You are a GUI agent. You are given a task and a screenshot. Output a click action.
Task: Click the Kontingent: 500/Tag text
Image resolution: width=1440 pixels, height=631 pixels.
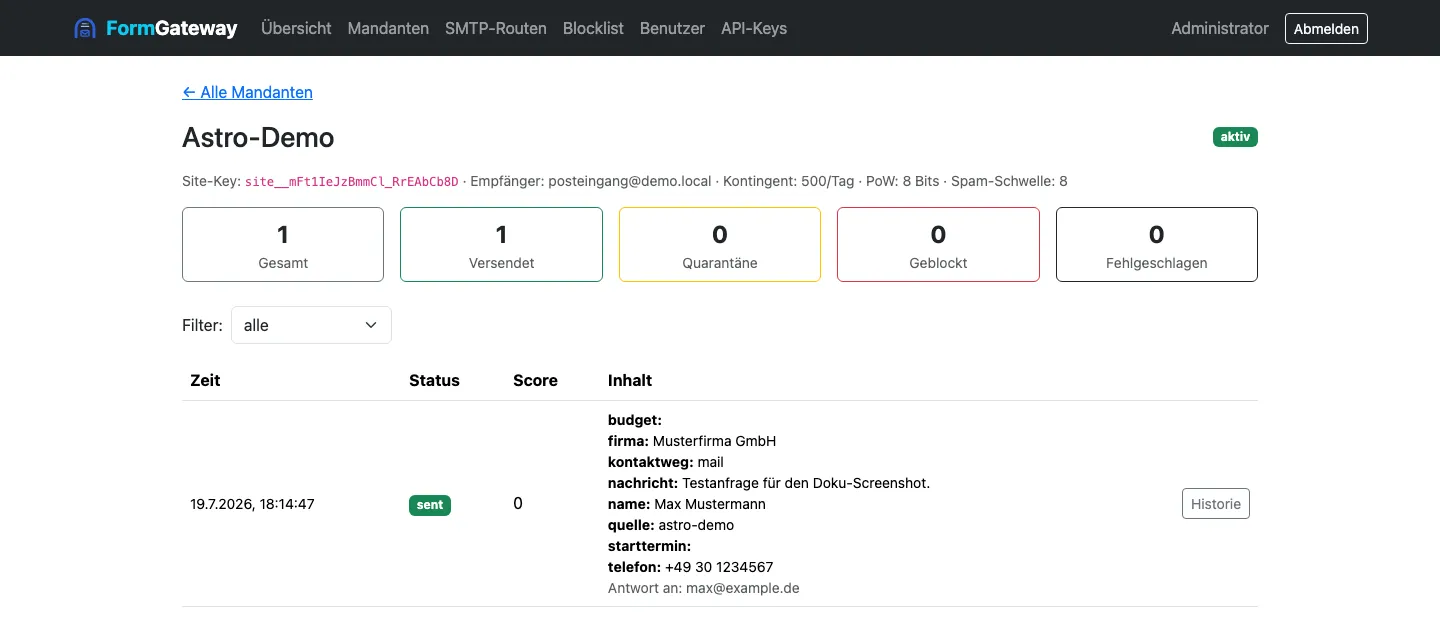pyautogui.click(x=789, y=182)
